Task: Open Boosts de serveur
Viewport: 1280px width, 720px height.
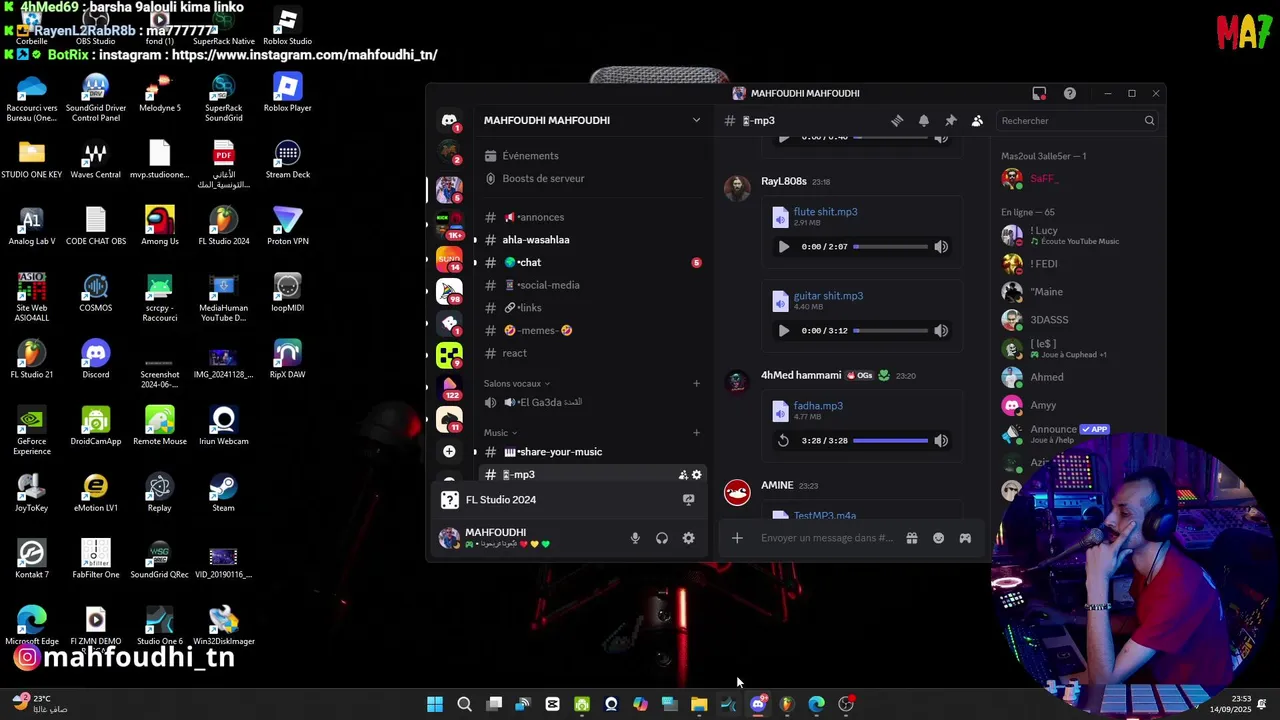Action: [592, 179]
